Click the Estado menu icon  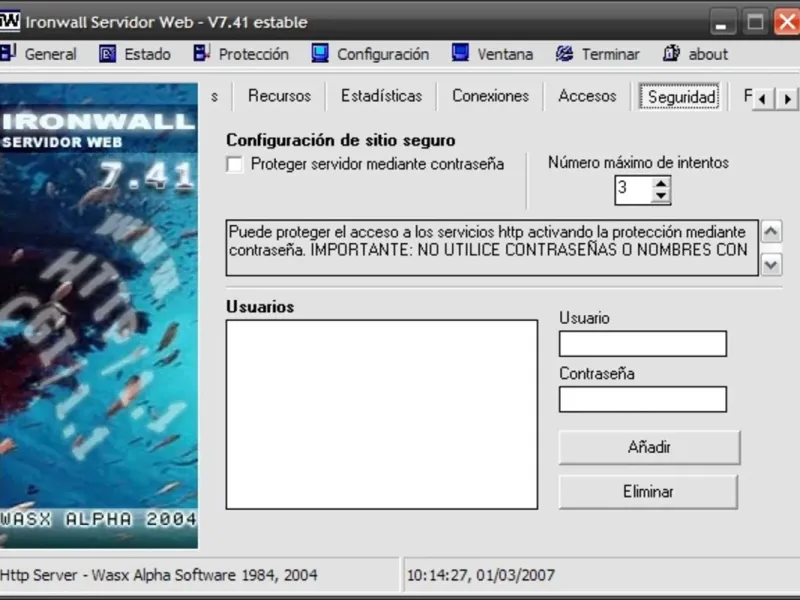pyautogui.click(x=108, y=54)
